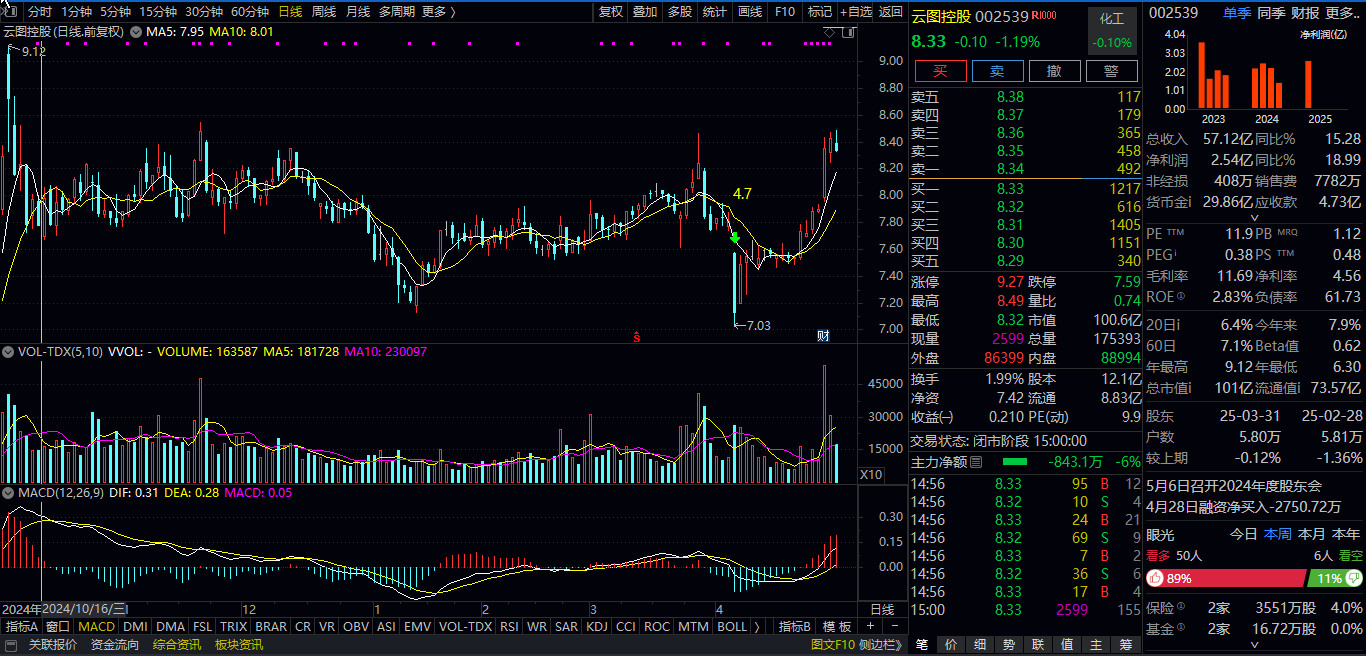Open the 板块资讯 tab
Image resolution: width=1366 pixels, height=656 pixels.
[239, 645]
